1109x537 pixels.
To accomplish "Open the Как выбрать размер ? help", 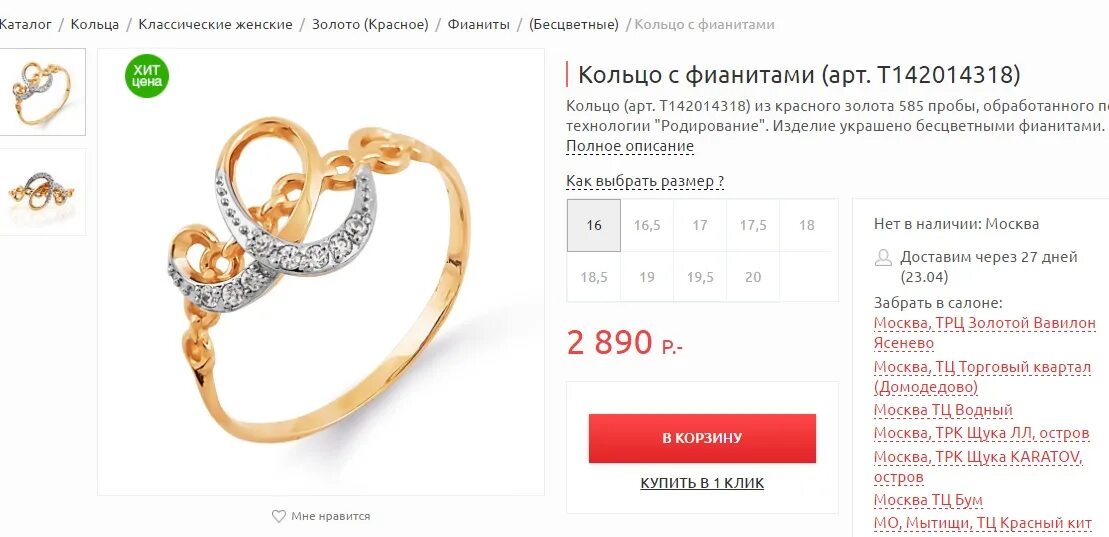I will pyautogui.click(x=645, y=181).
